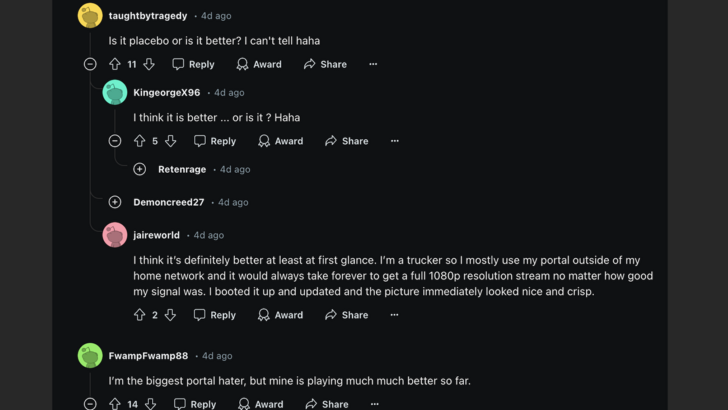
Task: Expand Demoncreed27's collapsed comment
Action: click(x=115, y=202)
